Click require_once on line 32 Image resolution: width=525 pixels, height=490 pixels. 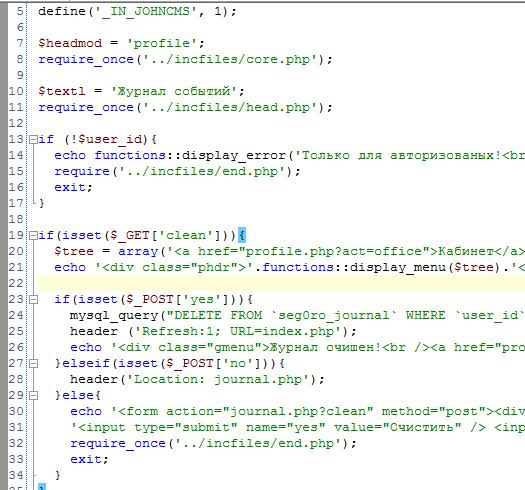tap(118, 443)
